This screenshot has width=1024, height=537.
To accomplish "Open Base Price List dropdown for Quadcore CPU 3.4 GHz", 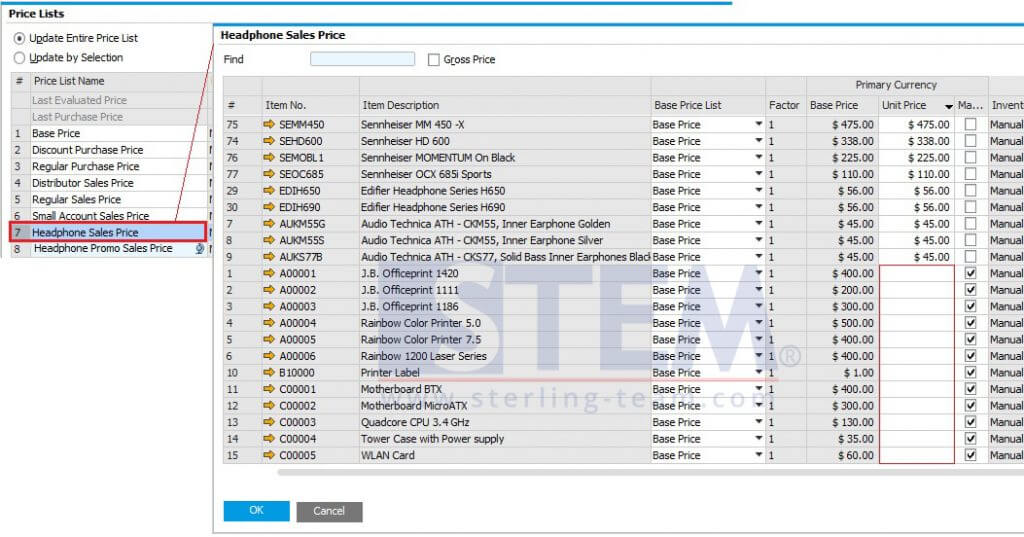I will (758, 422).
